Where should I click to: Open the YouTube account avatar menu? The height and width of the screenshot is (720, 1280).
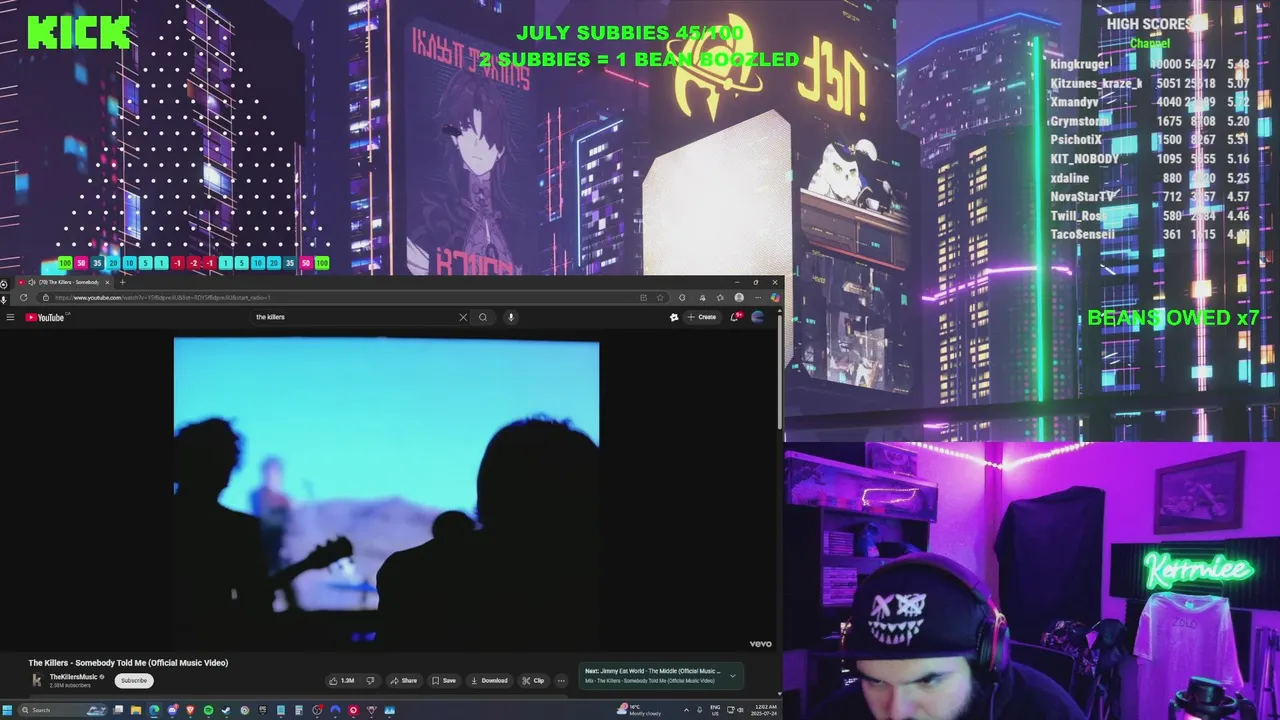[758, 317]
